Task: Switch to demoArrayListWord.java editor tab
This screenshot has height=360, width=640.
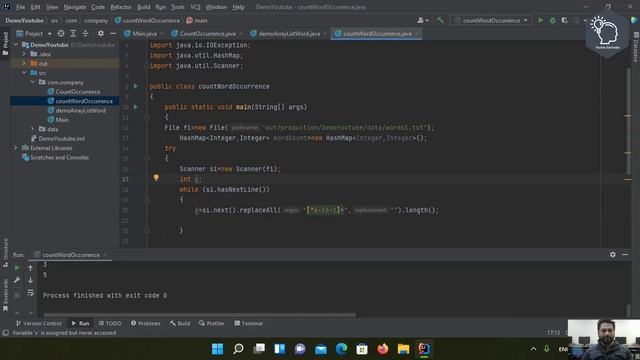Action: (289, 33)
